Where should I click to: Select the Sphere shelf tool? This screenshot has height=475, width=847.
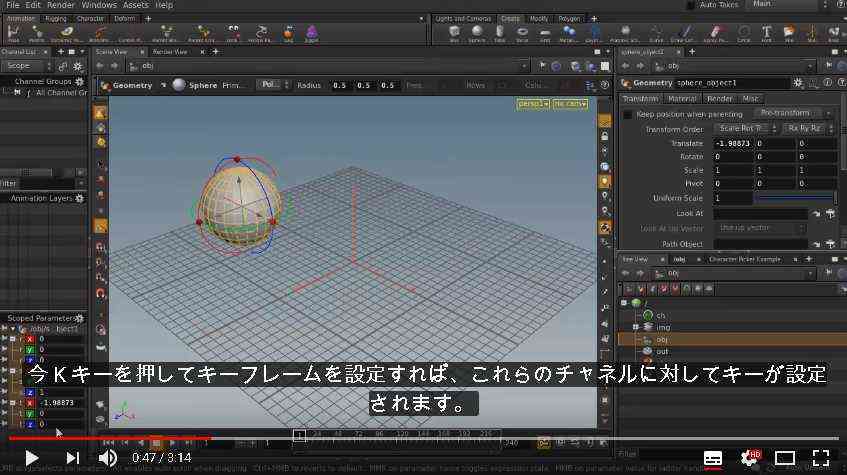(x=476, y=33)
